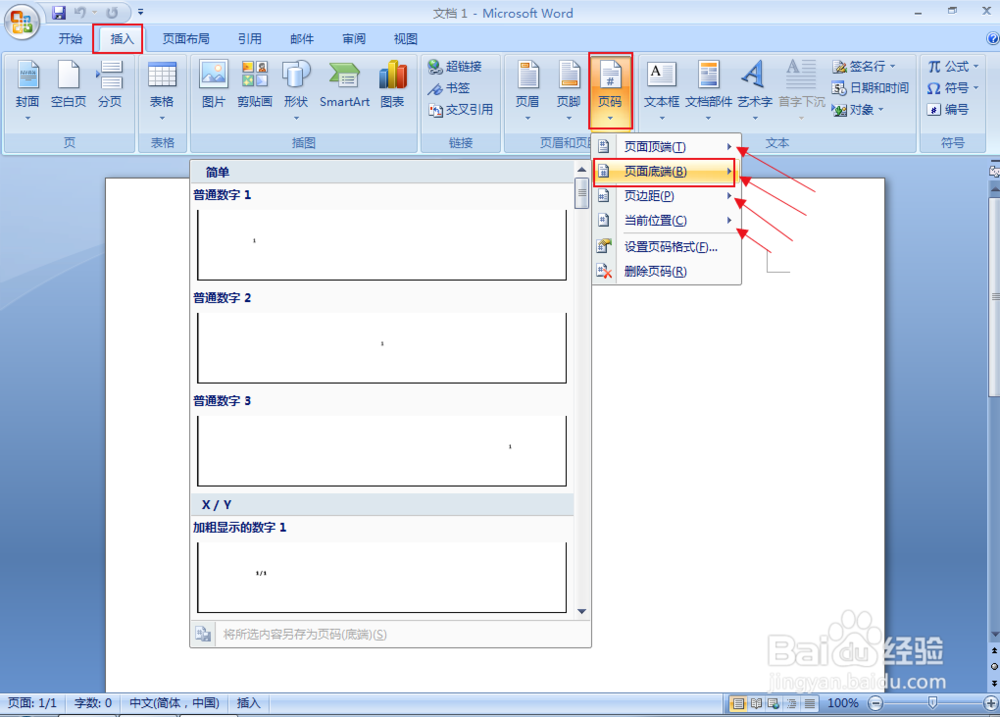
Task: Open the Word Help question mark
Action: (992, 38)
